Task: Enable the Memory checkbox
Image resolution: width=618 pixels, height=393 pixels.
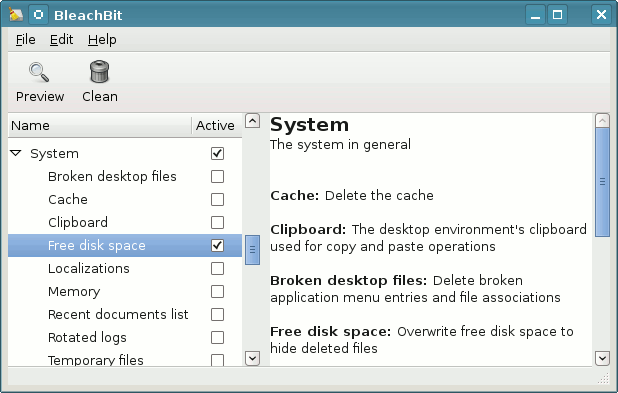Action: click(x=217, y=291)
